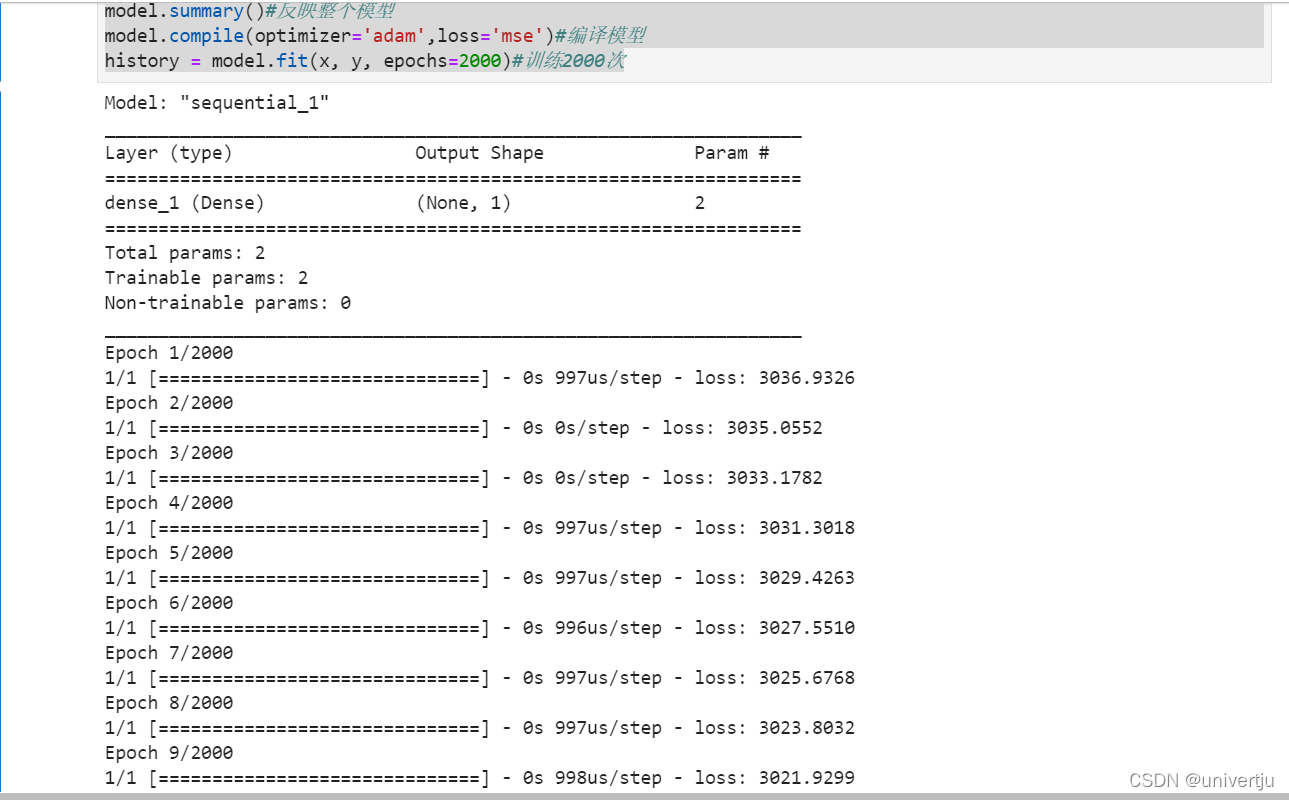Click the 'Epoch 9/2000' line
This screenshot has height=800, width=1289.
tap(168, 753)
